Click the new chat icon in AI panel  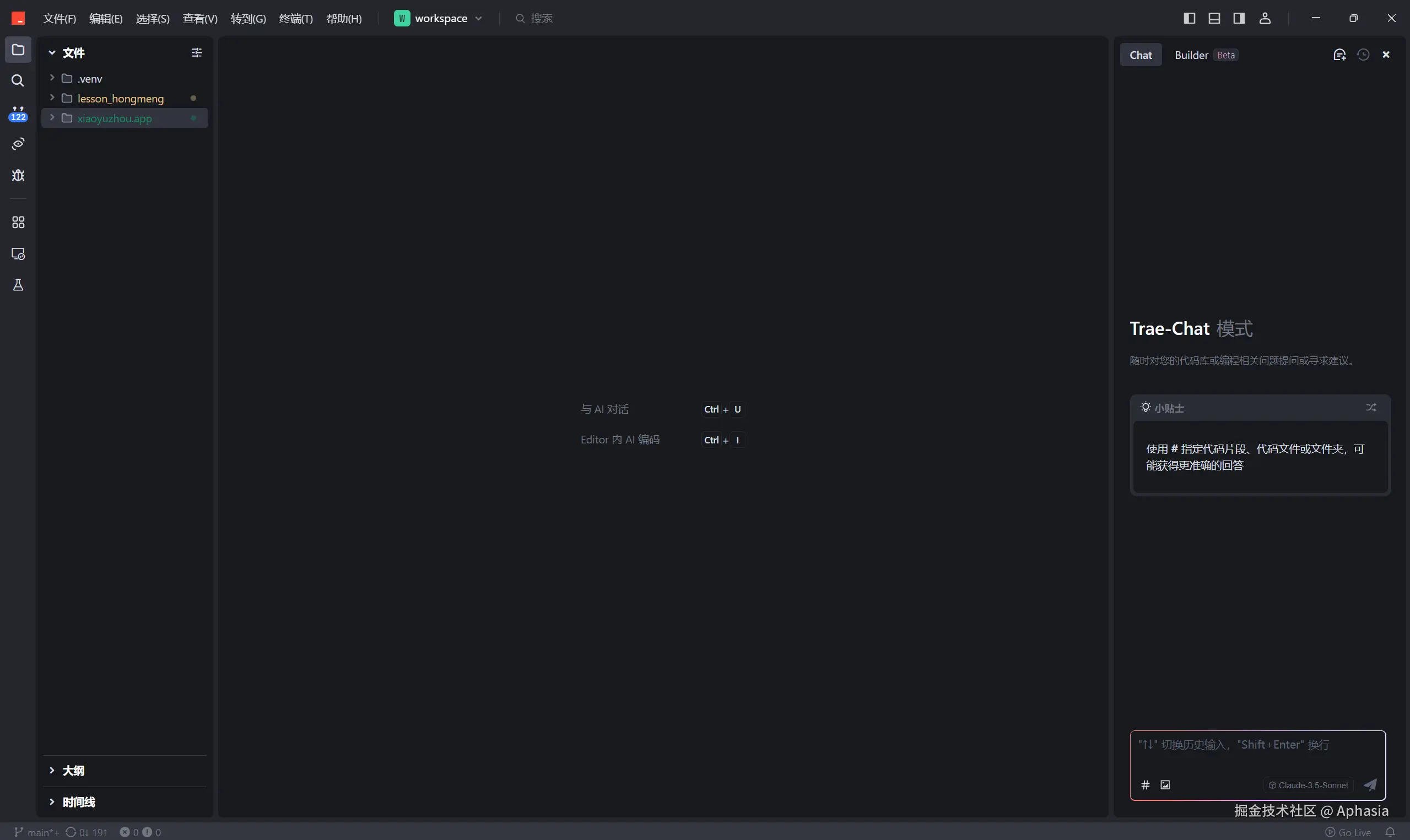pyautogui.click(x=1339, y=55)
